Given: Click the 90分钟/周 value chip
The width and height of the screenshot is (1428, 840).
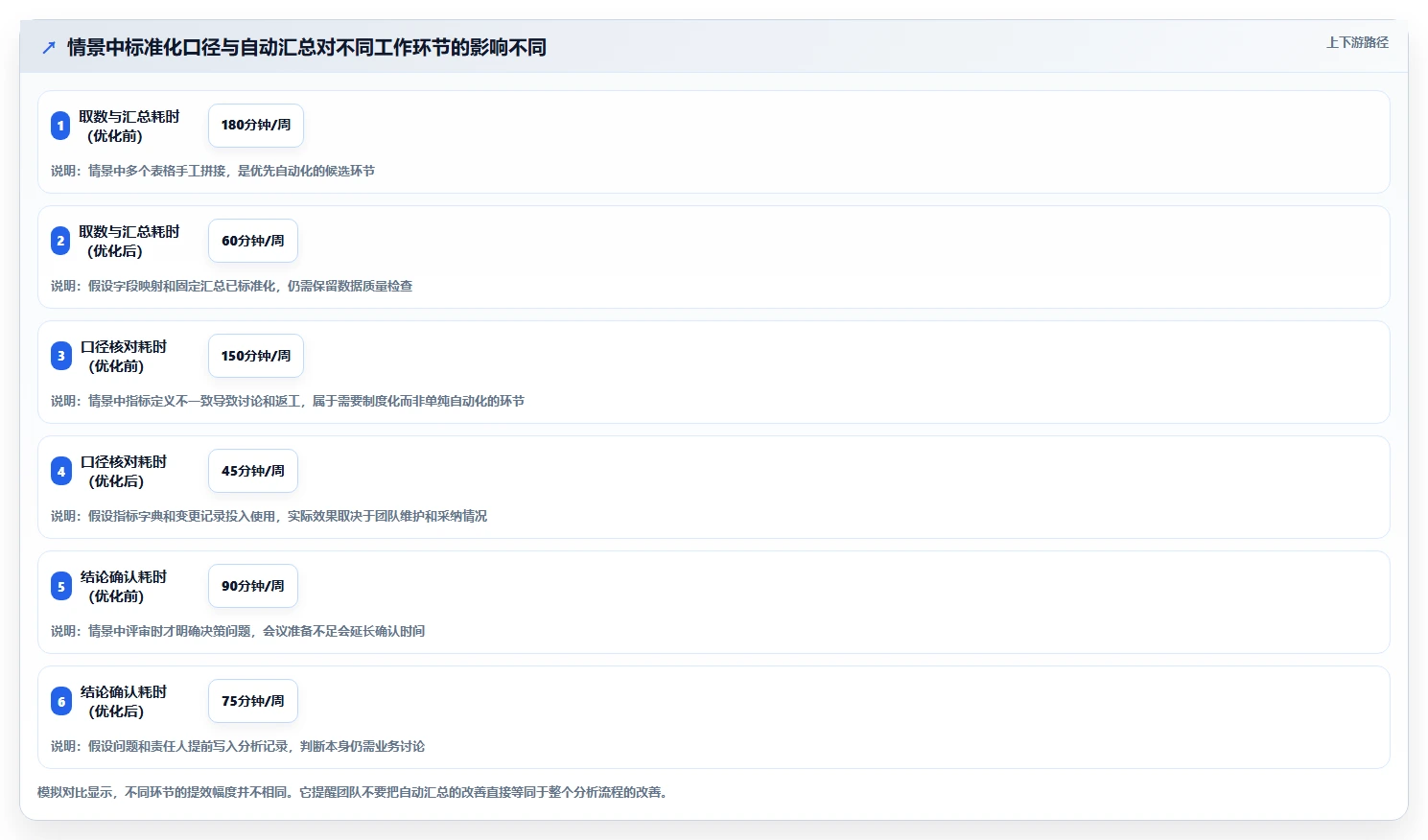Looking at the screenshot, I should click(x=253, y=586).
